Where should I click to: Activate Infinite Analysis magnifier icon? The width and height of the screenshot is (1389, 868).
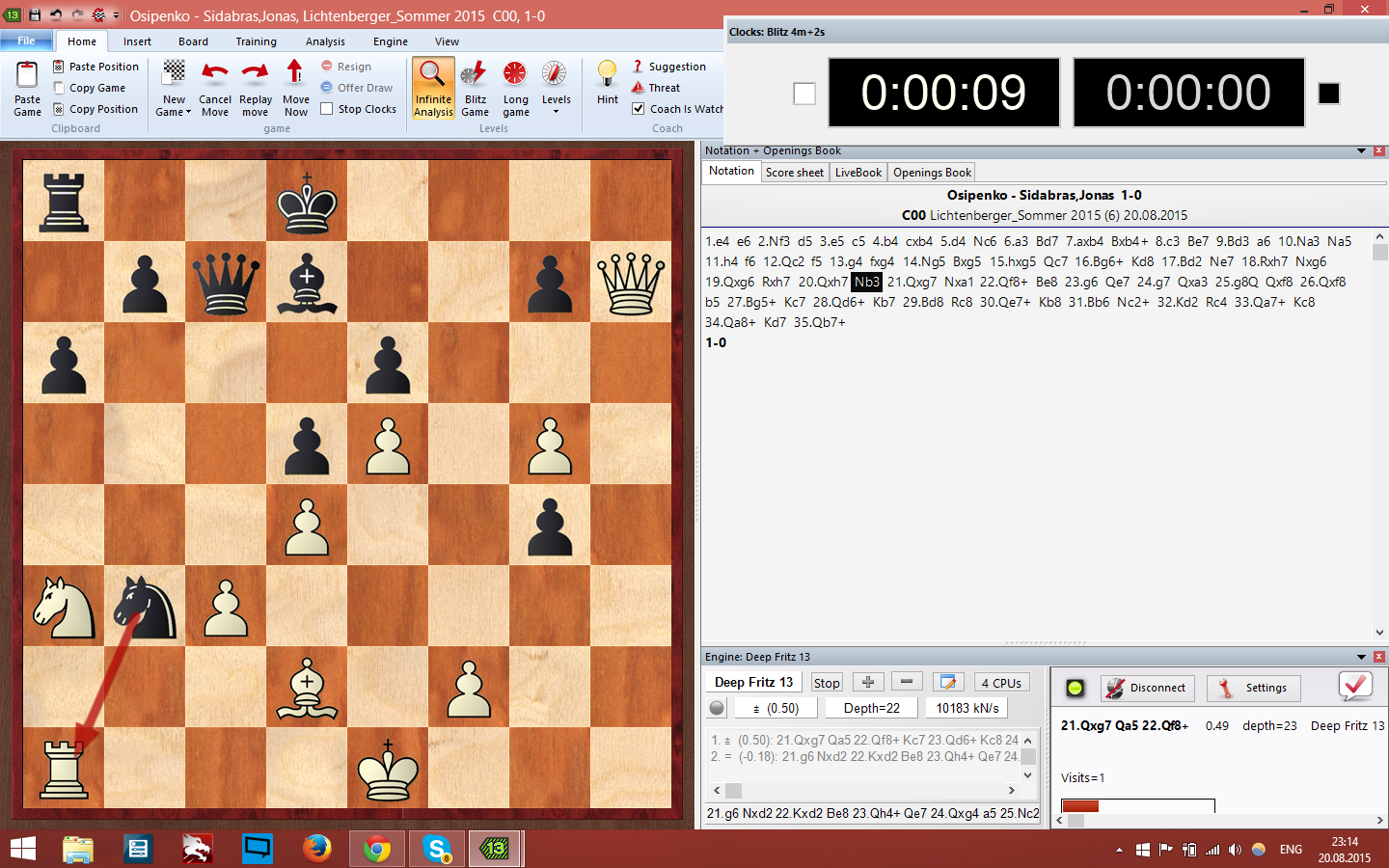[x=433, y=74]
